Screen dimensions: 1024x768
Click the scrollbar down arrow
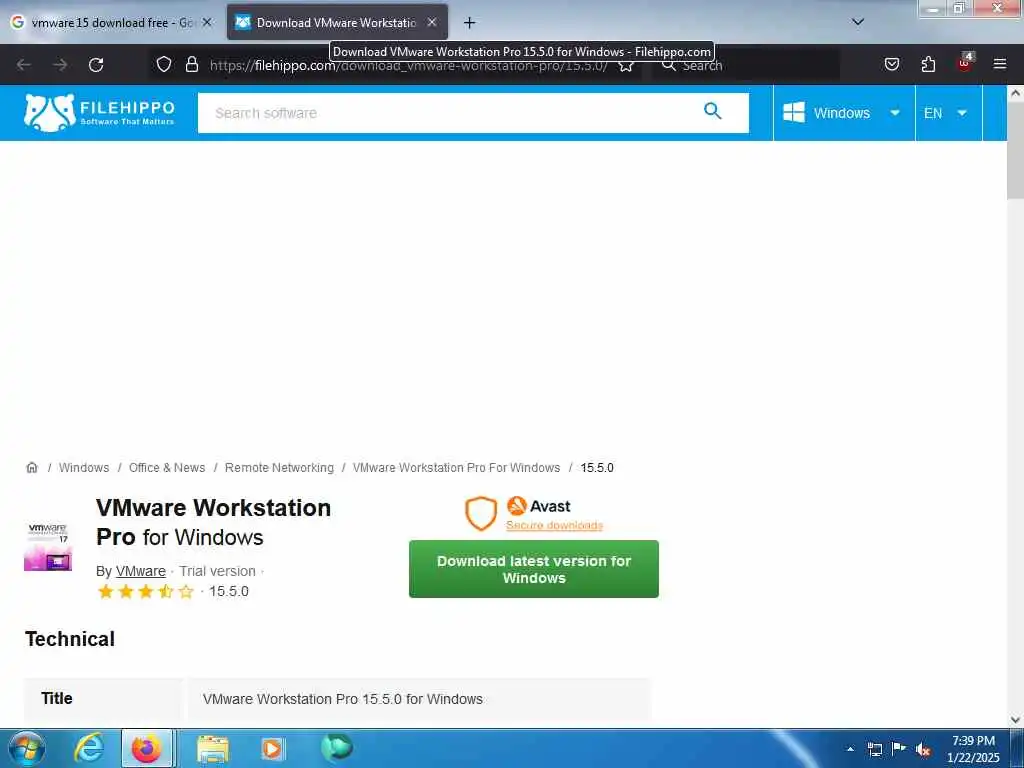point(1015,720)
